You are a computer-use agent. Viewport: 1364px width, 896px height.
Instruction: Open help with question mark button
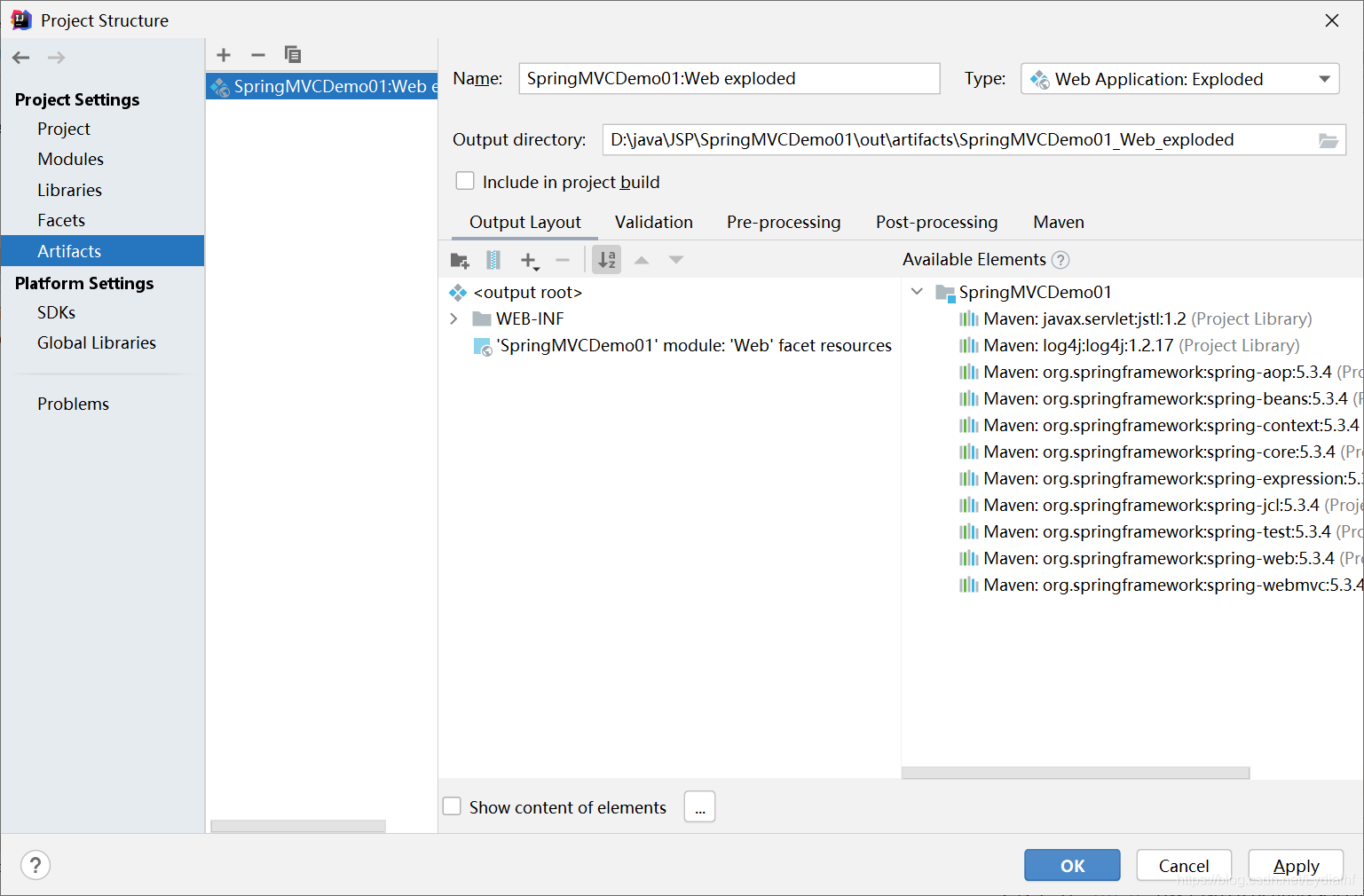pos(35,865)
